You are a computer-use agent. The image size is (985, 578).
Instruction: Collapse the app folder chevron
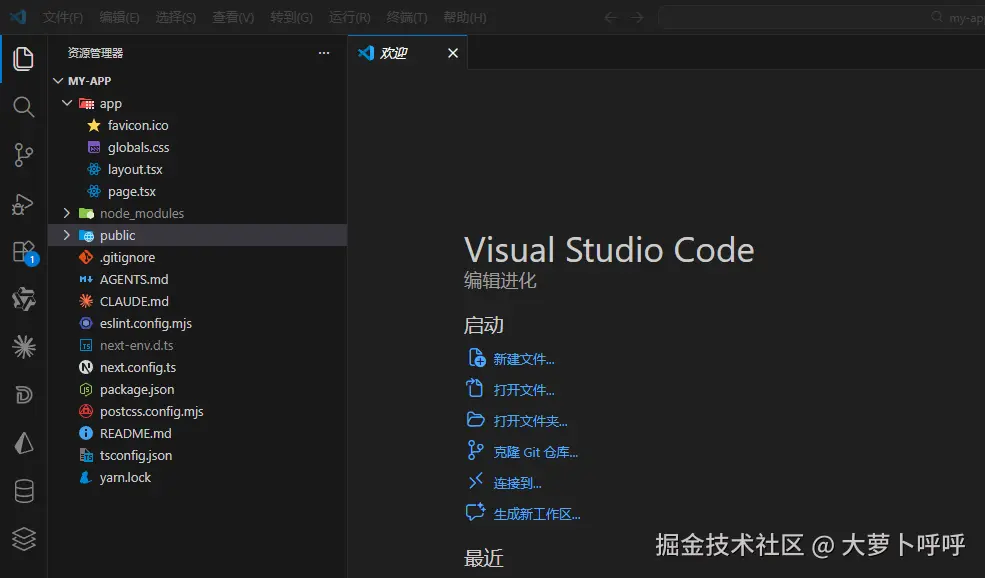pyautogui.click(x=67, y=103)
